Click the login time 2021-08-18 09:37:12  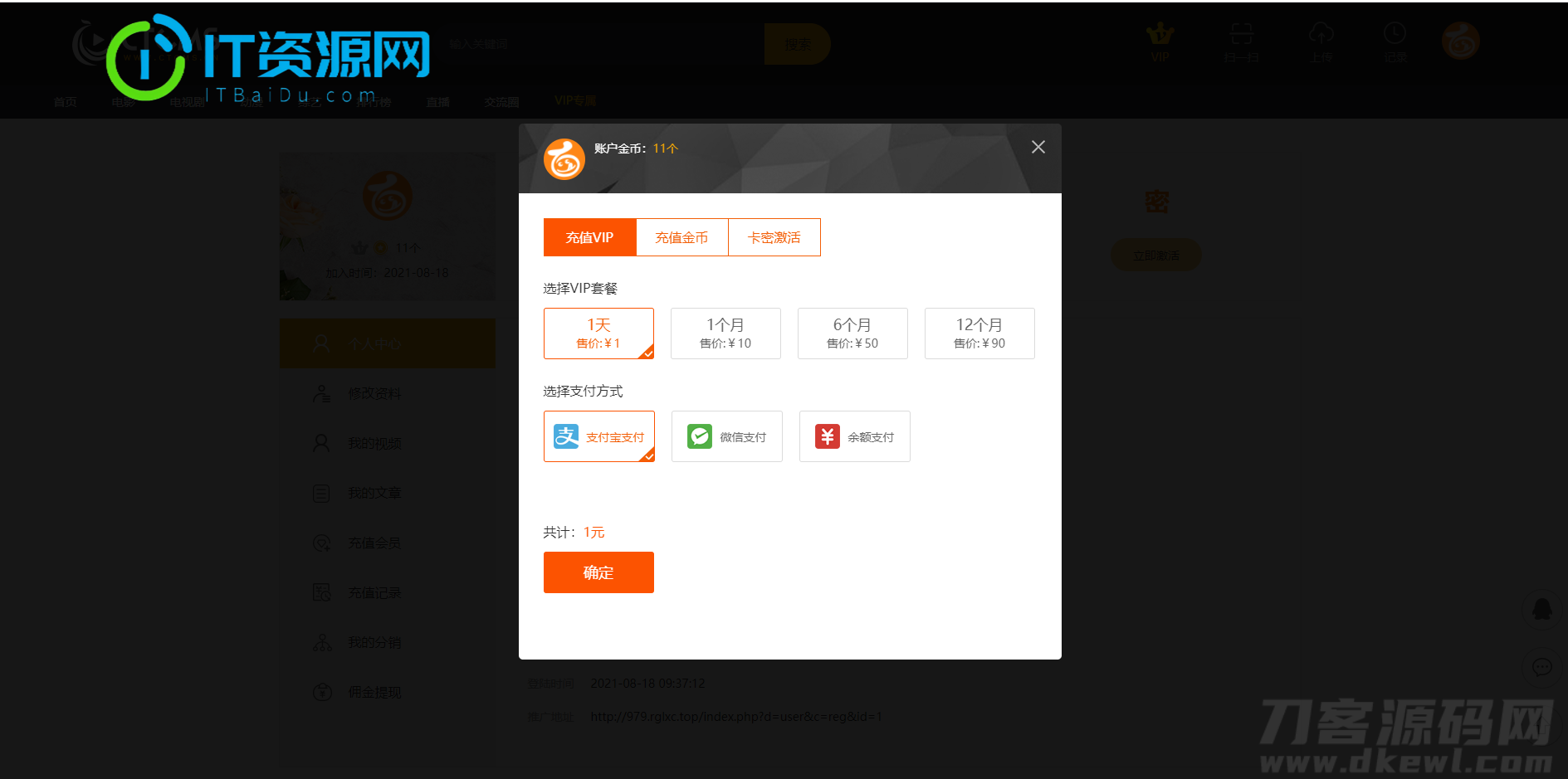[x=647, y=684]
